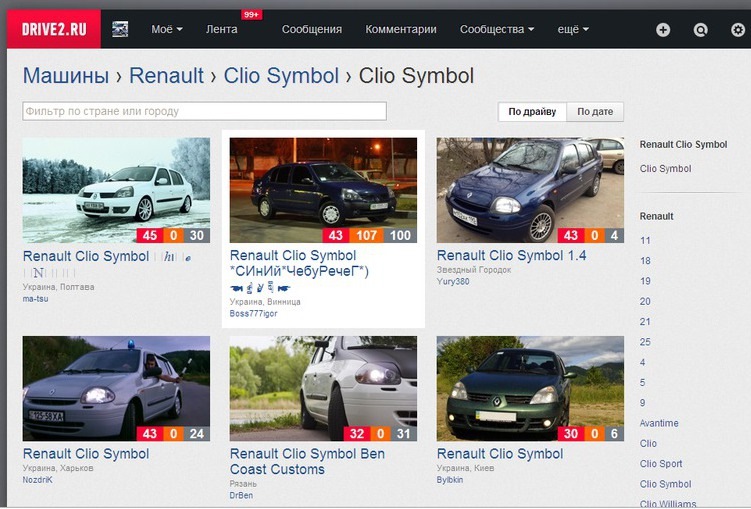Open Renault Clio Symbol title by Bylbkin
751x509 pixels.
pos(500,454)
